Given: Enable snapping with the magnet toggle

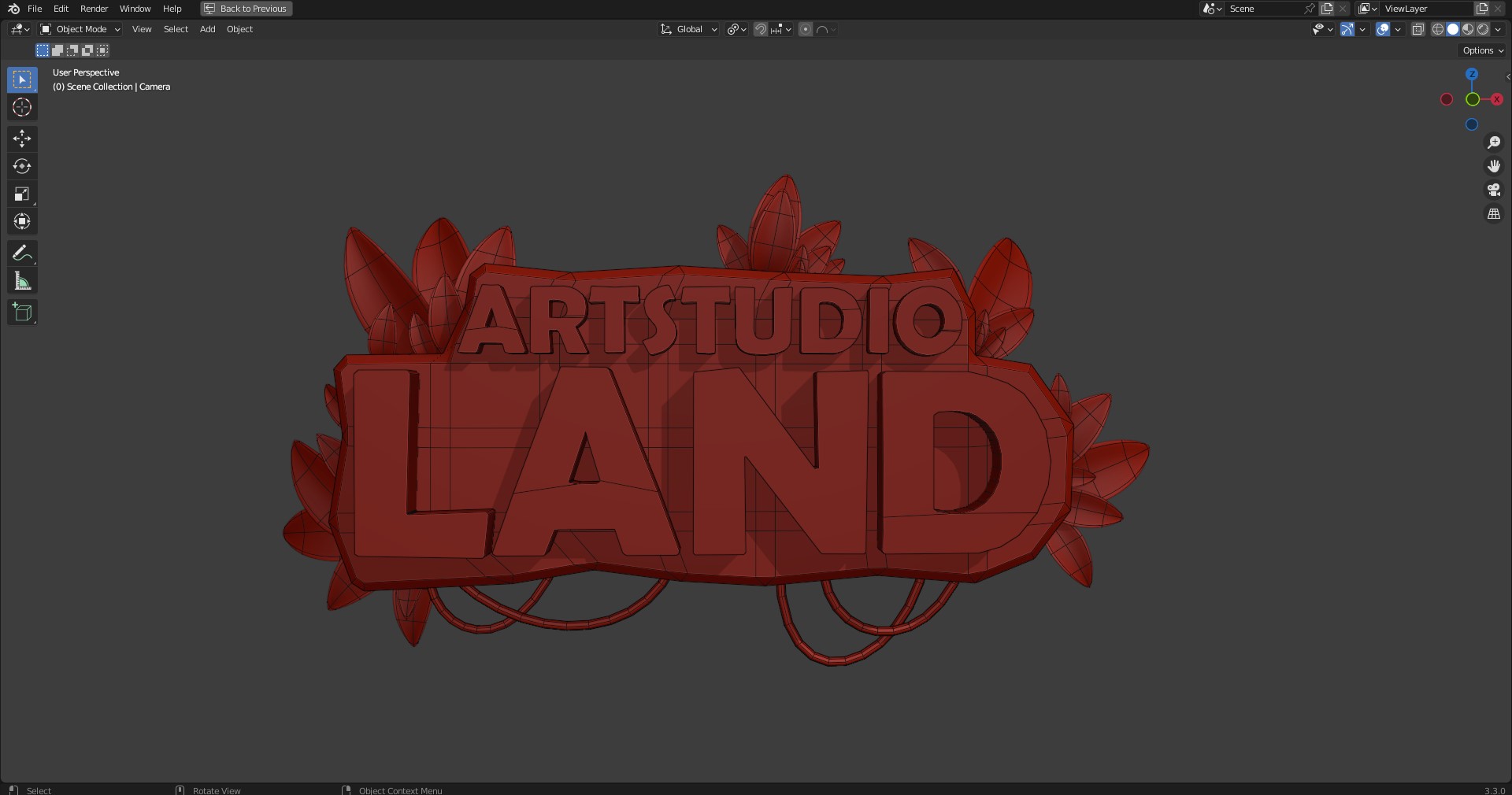Looking at the screenshot, I should (x=759, y=29).
